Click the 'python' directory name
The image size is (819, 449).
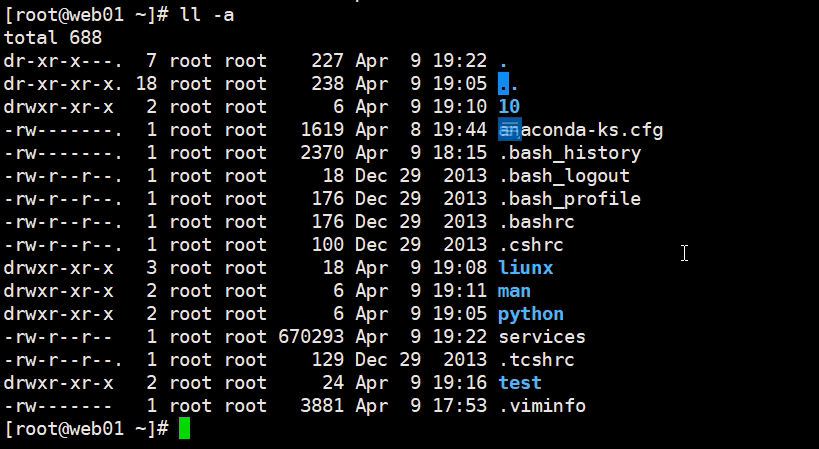(531, 314)
